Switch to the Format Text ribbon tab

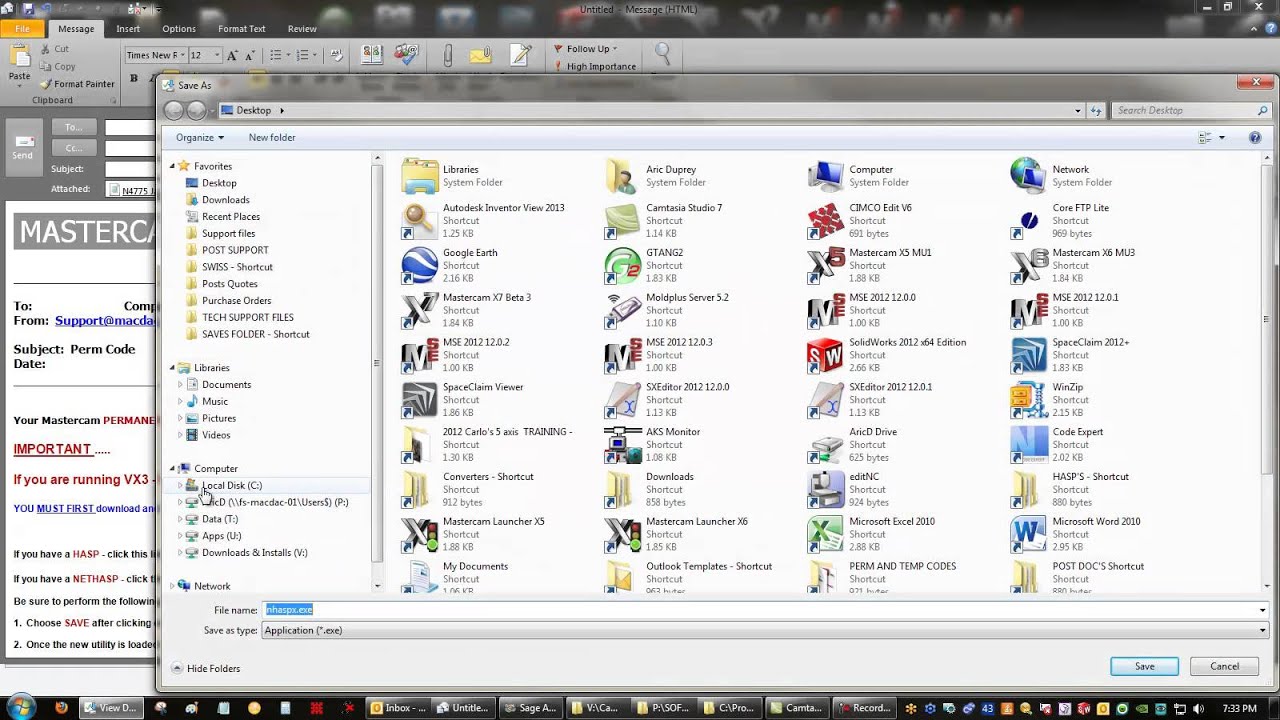tap(242, 29)
